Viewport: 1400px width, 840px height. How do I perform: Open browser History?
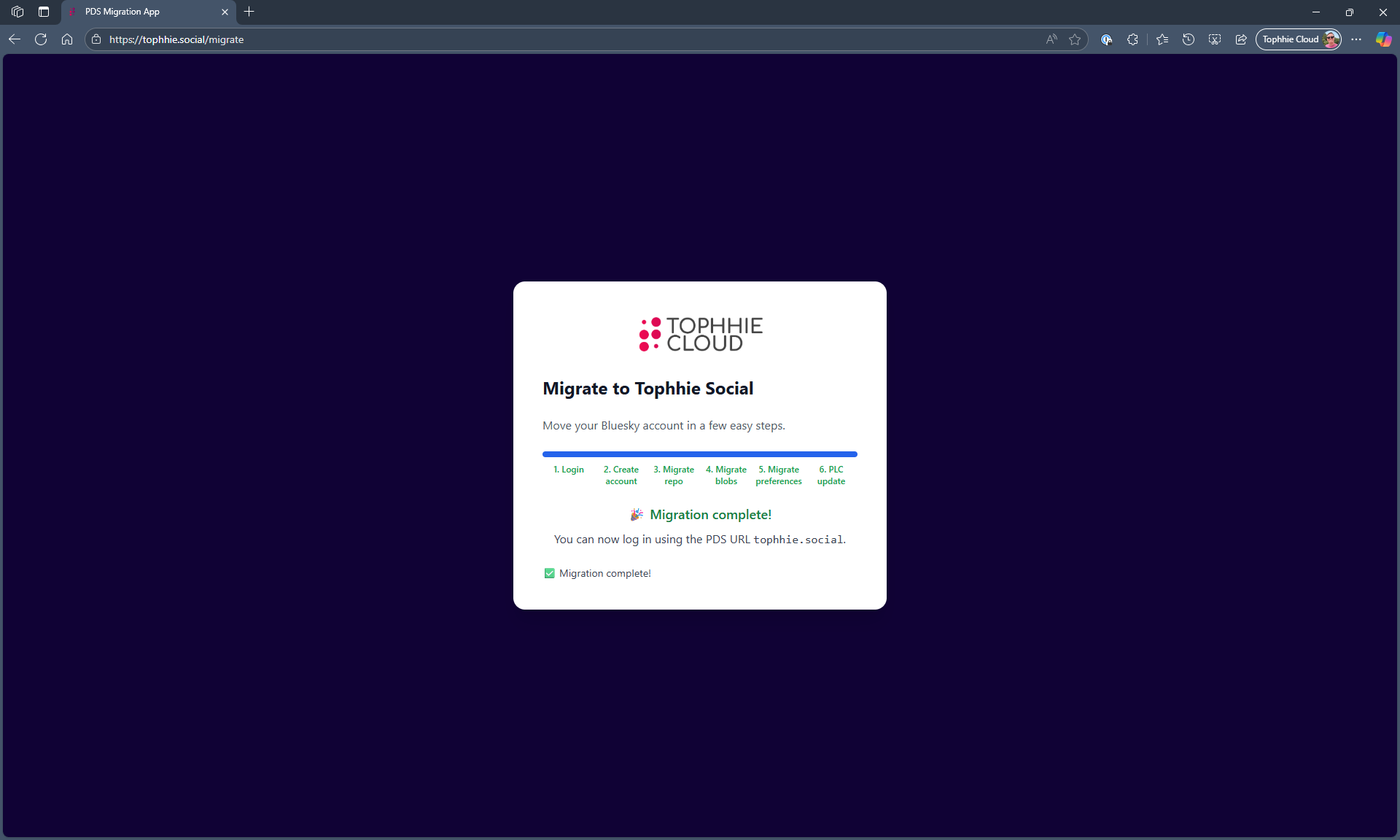coord(1189,39)
